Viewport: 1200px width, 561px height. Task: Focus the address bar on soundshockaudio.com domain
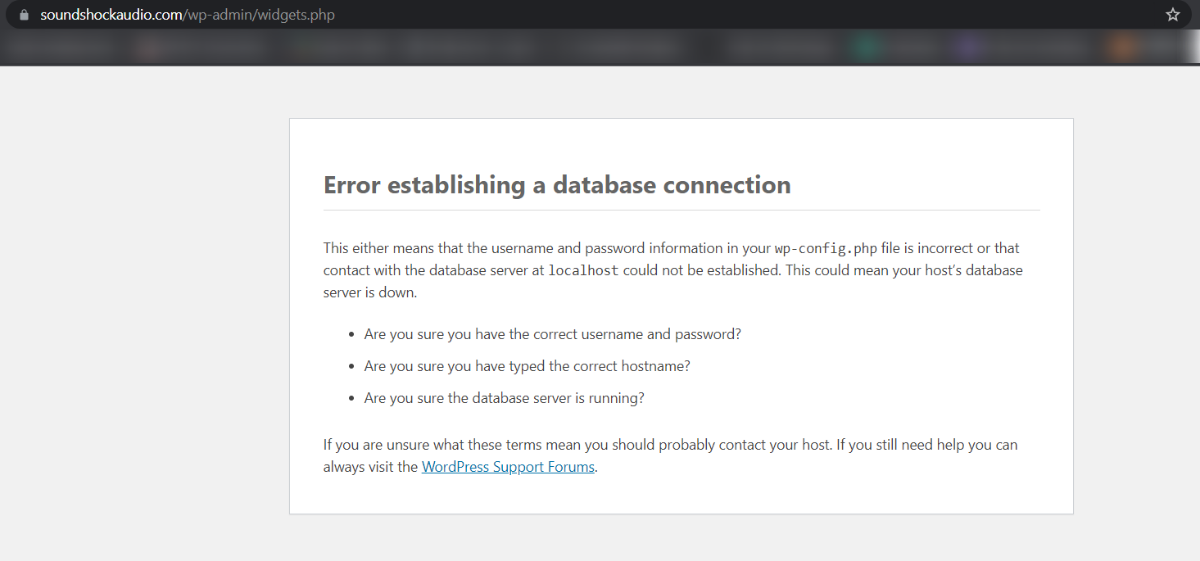coord(111,15)
